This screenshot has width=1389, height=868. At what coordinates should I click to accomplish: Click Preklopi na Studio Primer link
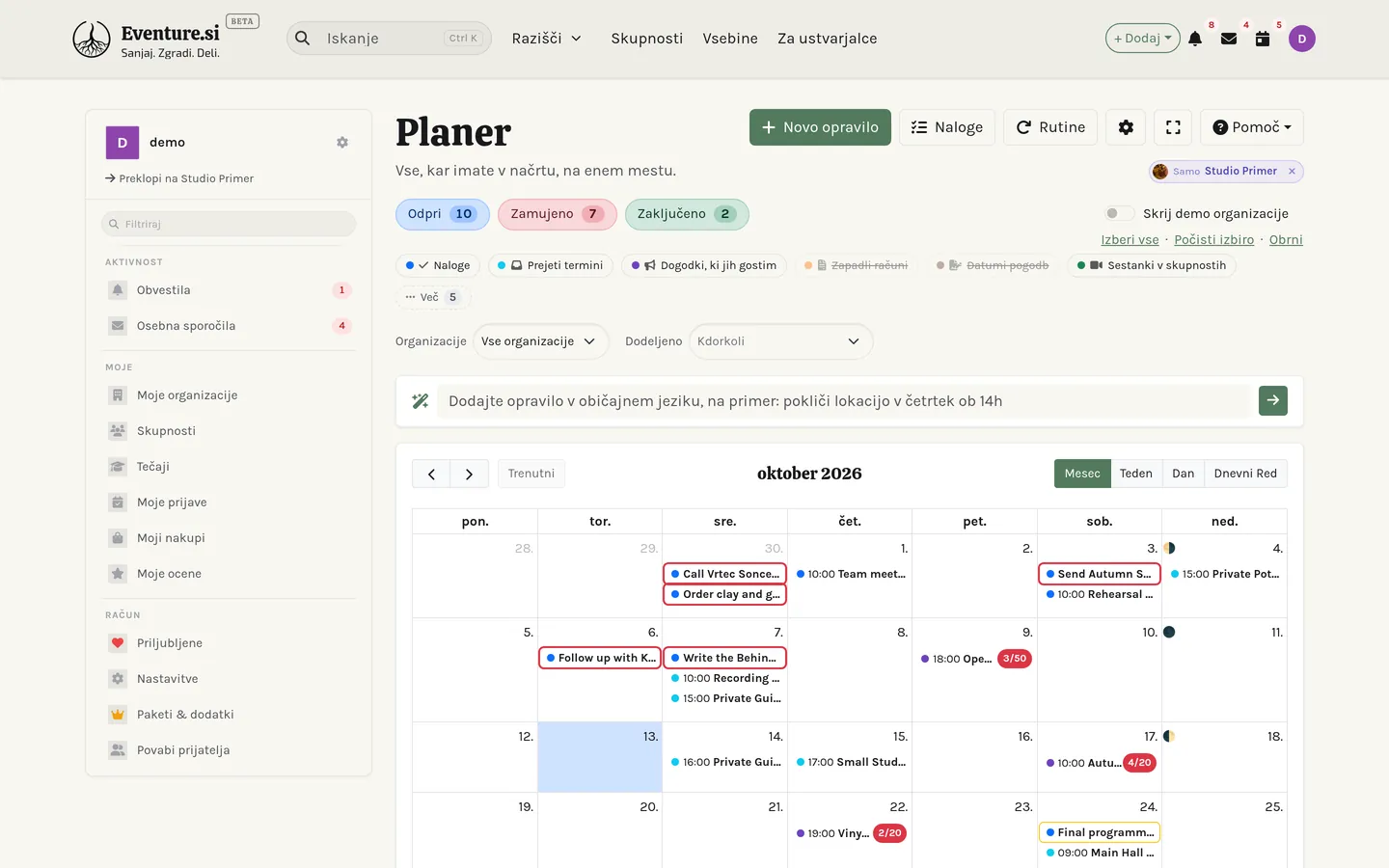pyautogui.click(x=179, y=178)
